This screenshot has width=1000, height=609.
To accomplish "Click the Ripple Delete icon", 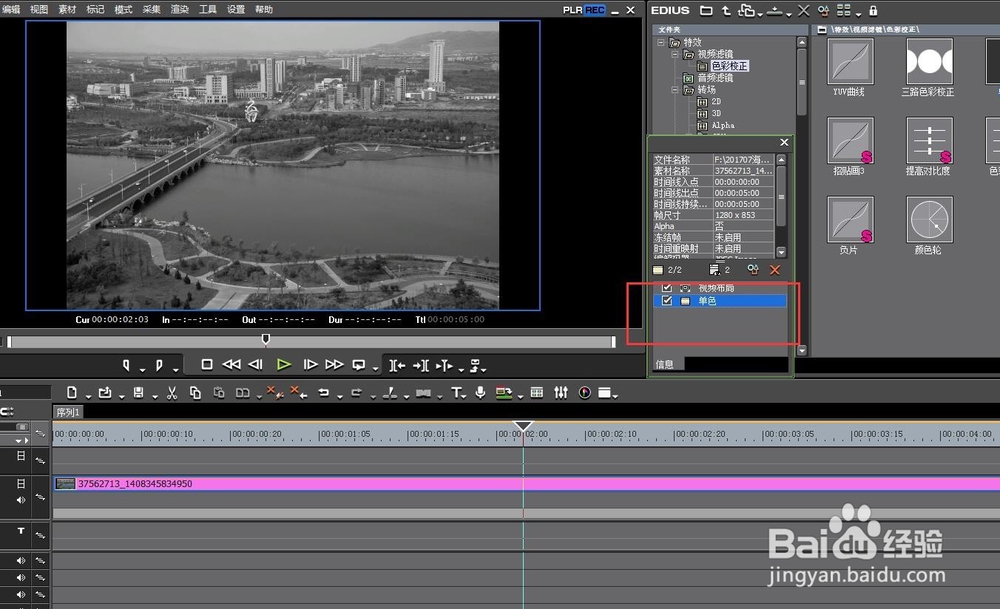I will coord(297,392).
